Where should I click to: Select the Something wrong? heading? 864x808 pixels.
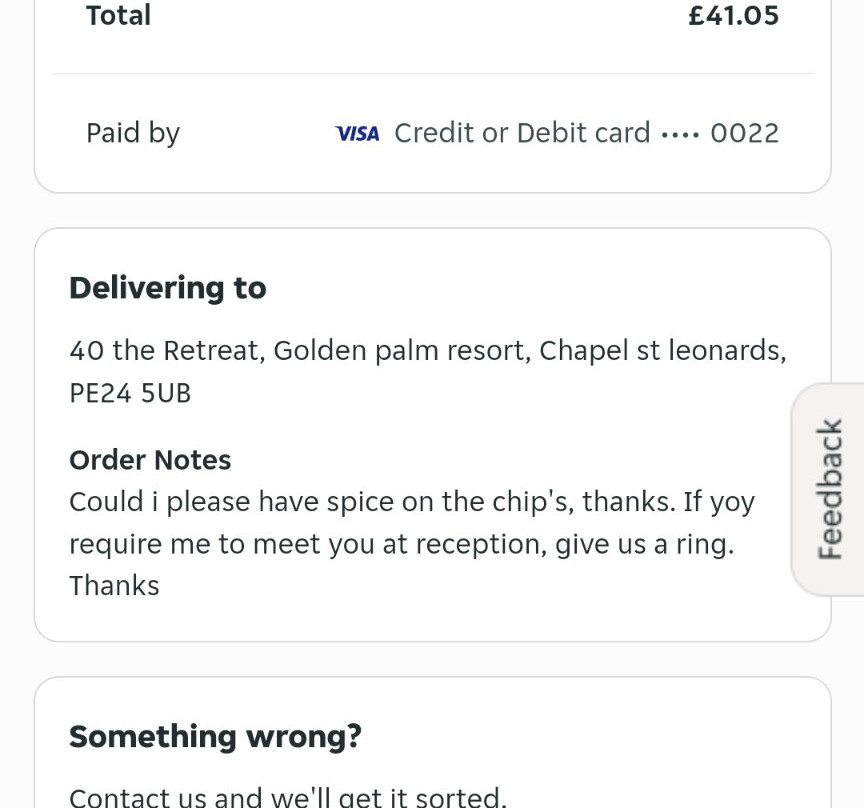[x=215, y=737]
